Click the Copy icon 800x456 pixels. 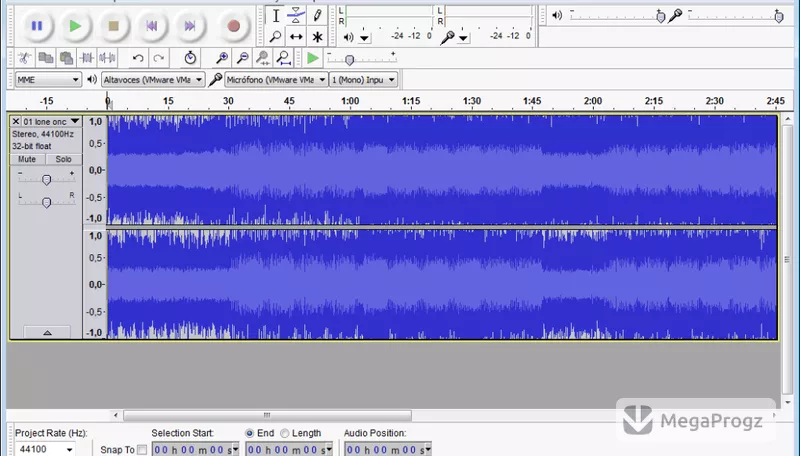point(45,58)
